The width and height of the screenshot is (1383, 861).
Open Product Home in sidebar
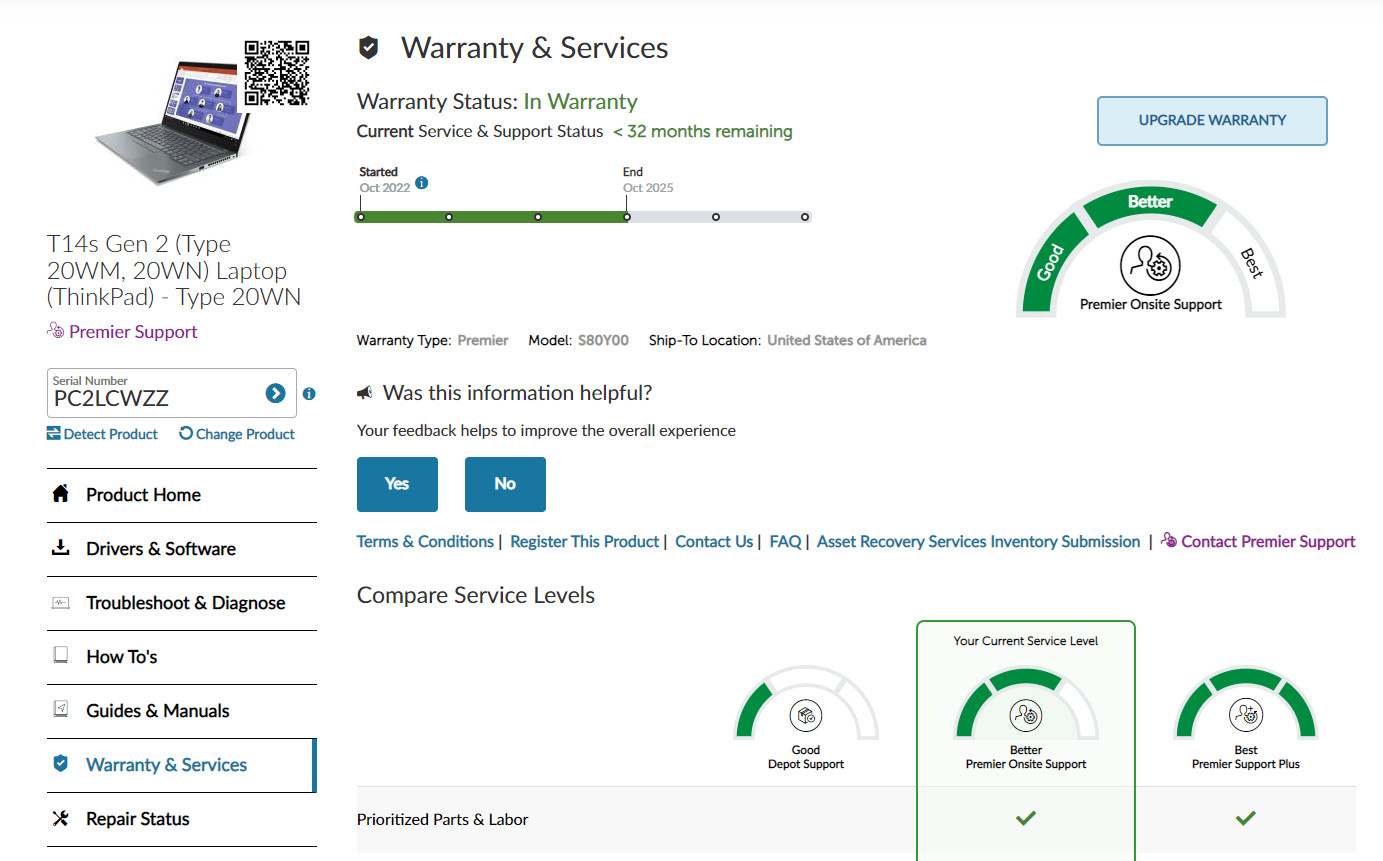pyautogui.click(x=143, y=495)
